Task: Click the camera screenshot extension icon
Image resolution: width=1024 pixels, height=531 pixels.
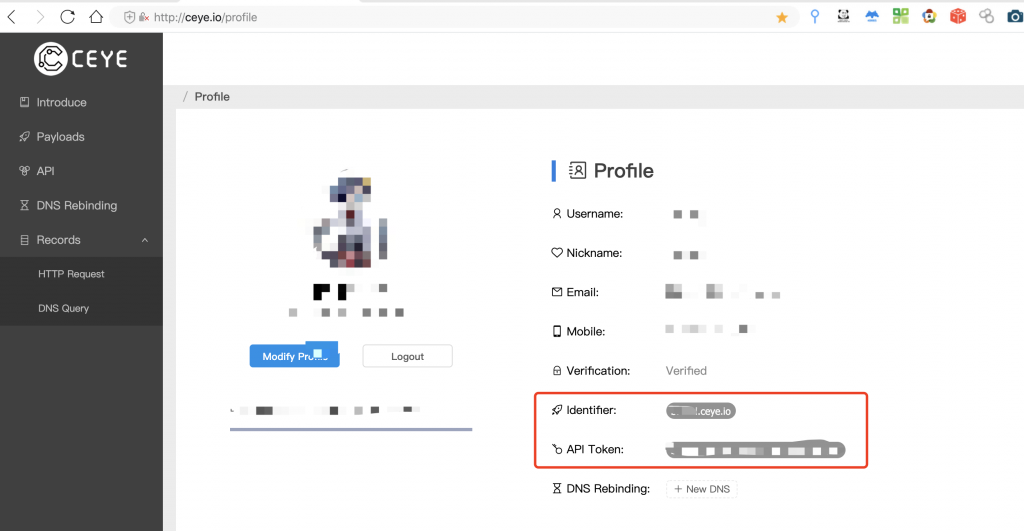Action: point(1016,16)
